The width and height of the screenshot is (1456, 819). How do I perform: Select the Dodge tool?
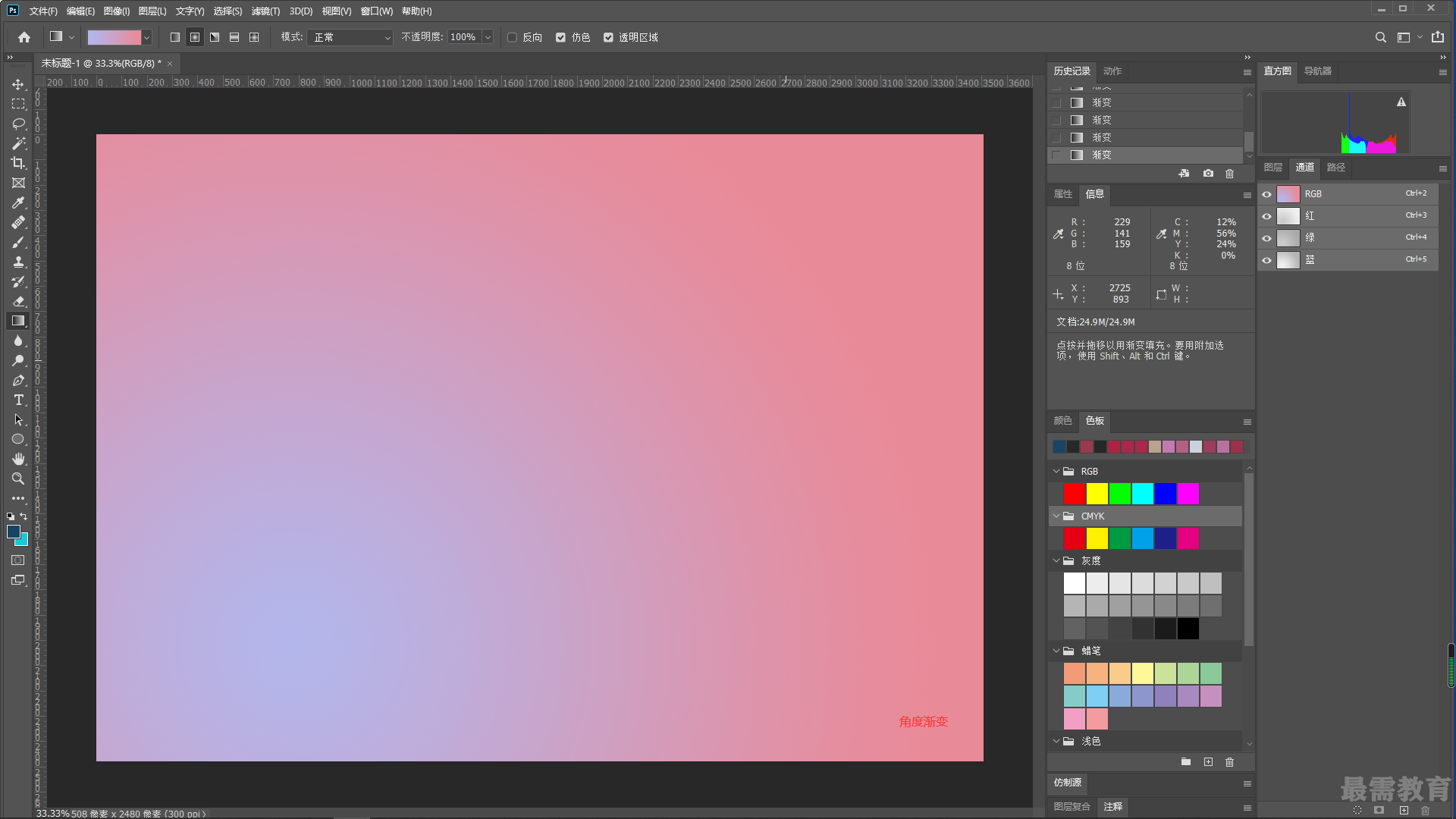[x=18, y=360]
